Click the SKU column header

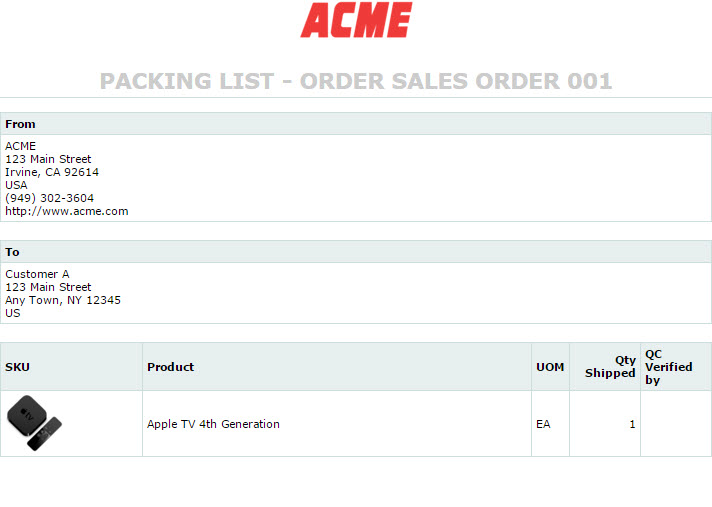pos(71,367)
